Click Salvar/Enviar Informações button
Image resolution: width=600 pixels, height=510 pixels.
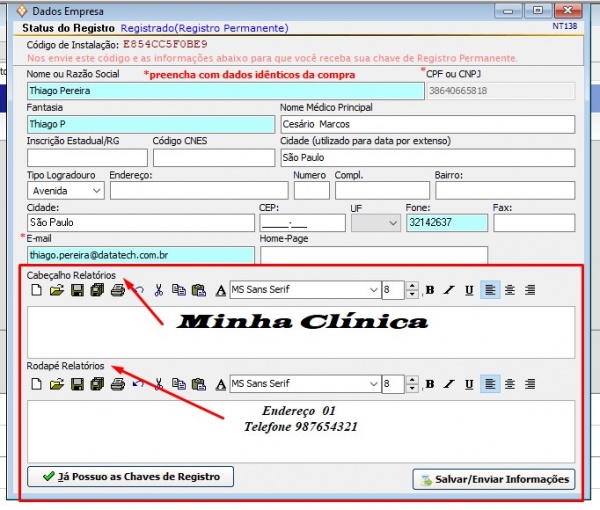(494, 479)
